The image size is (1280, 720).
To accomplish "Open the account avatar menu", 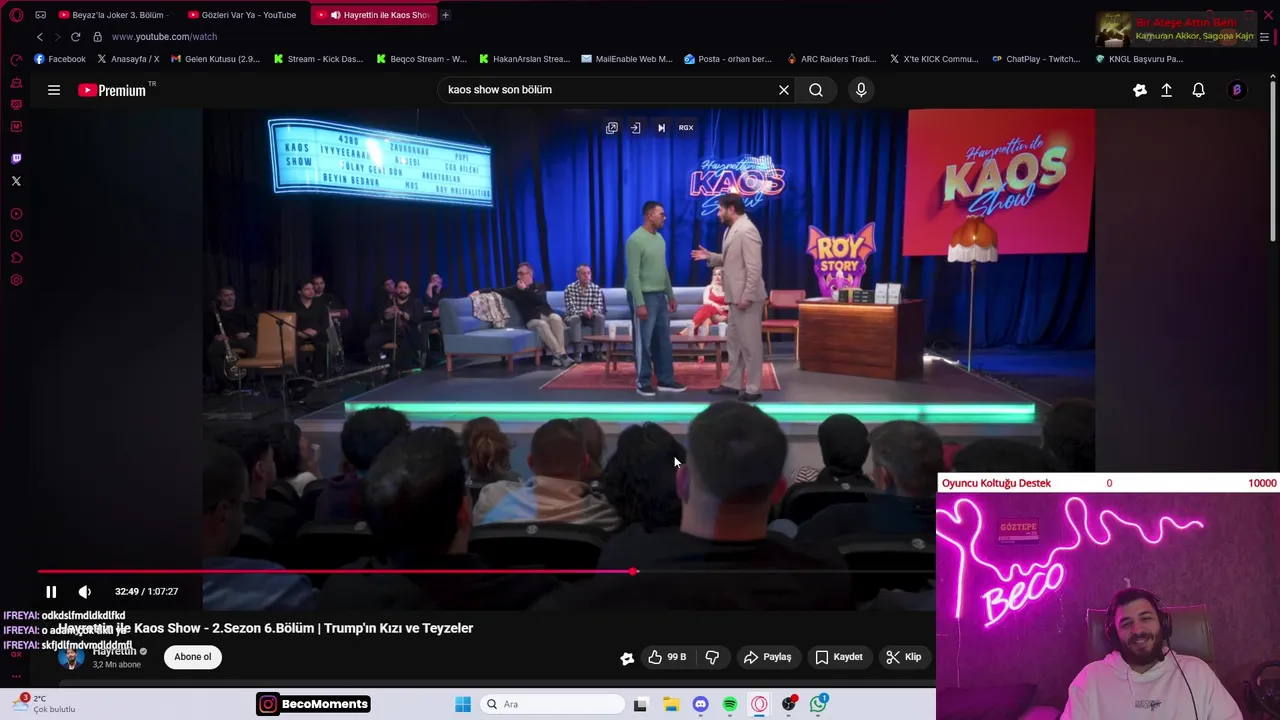I will tap(1237, 90).
